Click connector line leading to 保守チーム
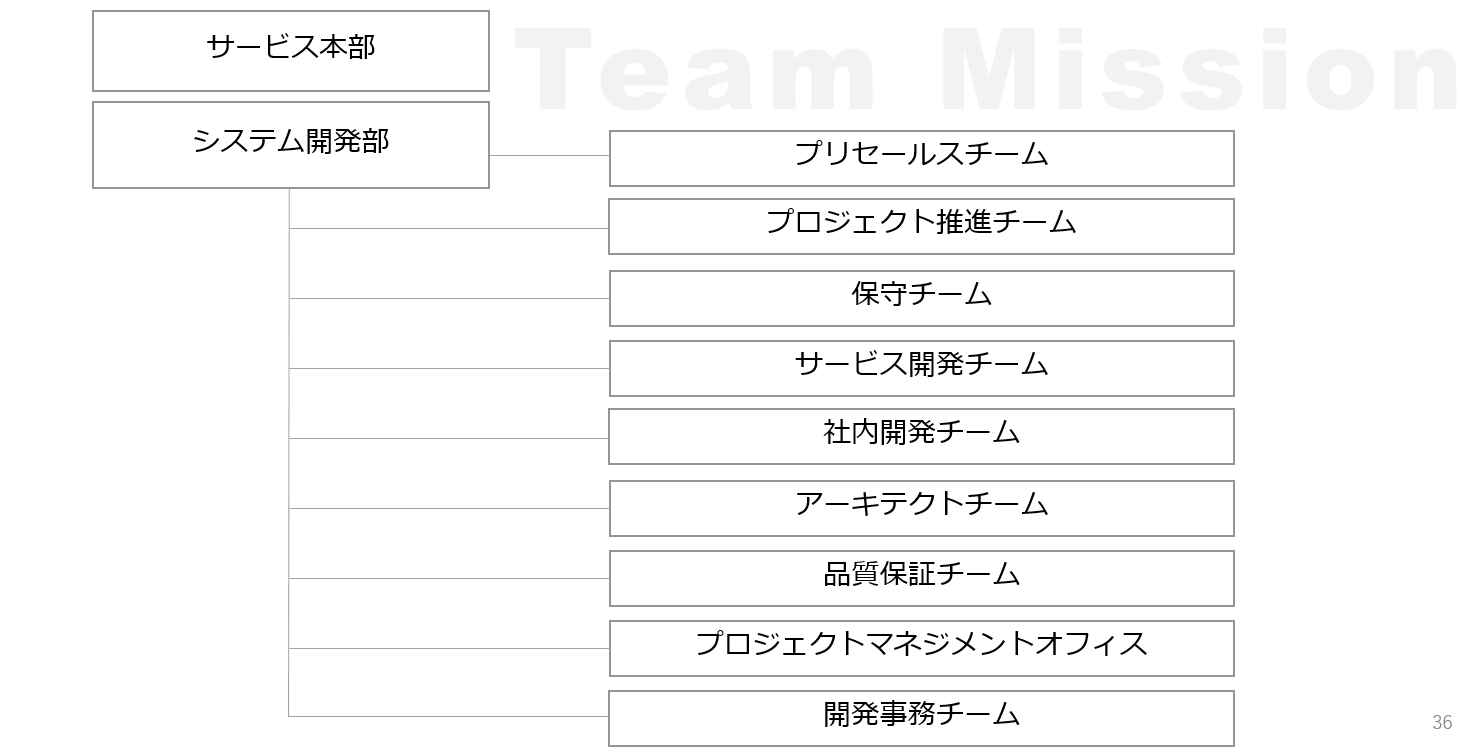The height and width of the screenshot is (756, 1467). [449, 298]
